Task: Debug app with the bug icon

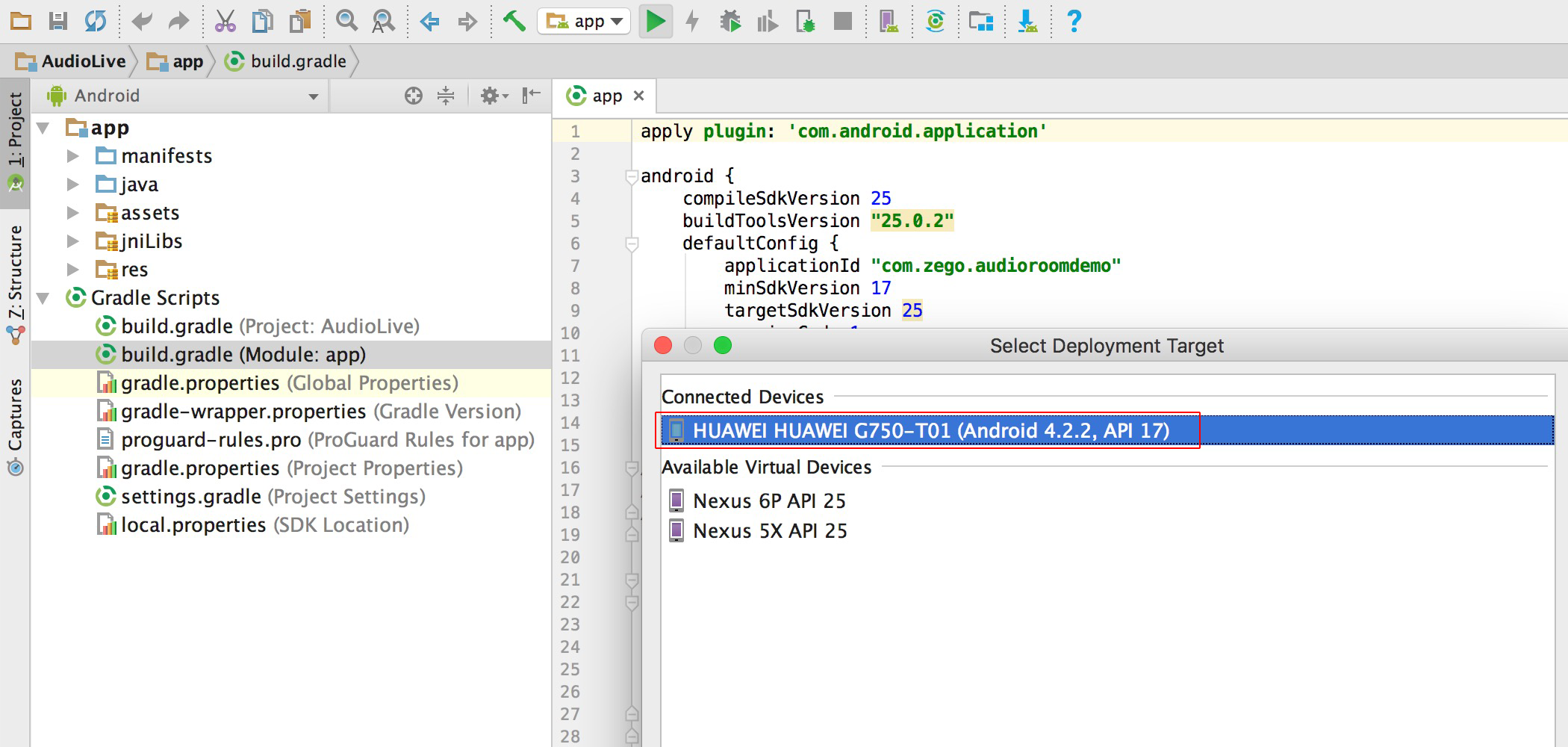Action: click(730, 21)
